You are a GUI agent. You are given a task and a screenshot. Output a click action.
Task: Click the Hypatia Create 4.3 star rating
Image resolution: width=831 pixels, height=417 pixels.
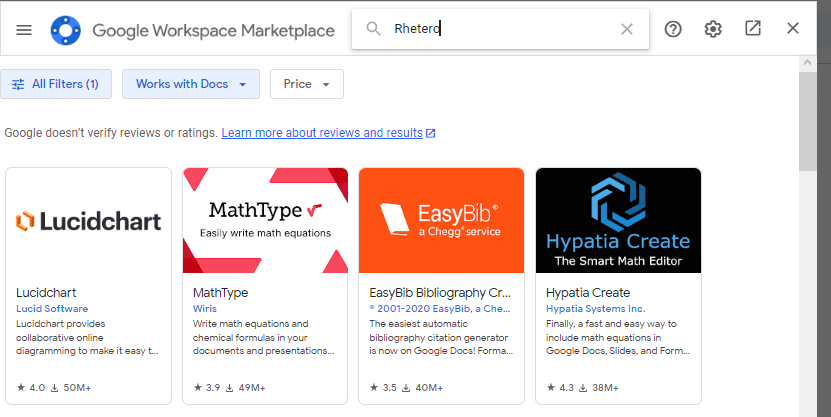click(x=560, y=387)
